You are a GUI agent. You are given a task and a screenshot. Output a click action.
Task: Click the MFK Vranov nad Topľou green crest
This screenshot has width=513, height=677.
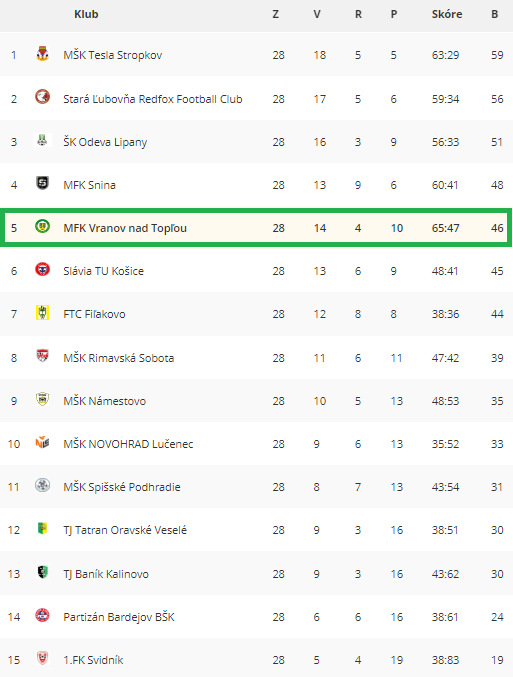(x=42, y=226)
